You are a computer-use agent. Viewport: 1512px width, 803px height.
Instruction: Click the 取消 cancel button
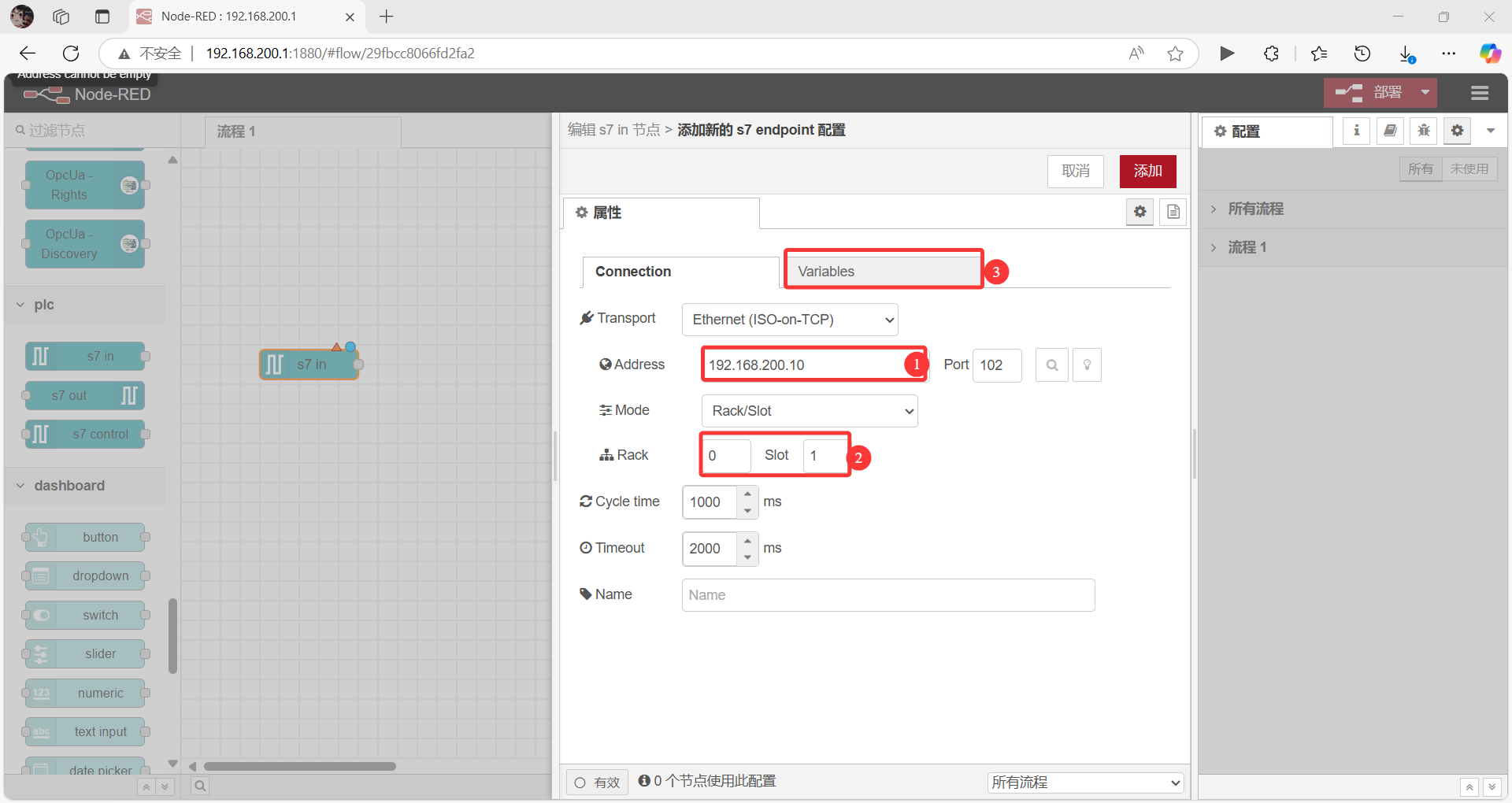point(1075,171)
